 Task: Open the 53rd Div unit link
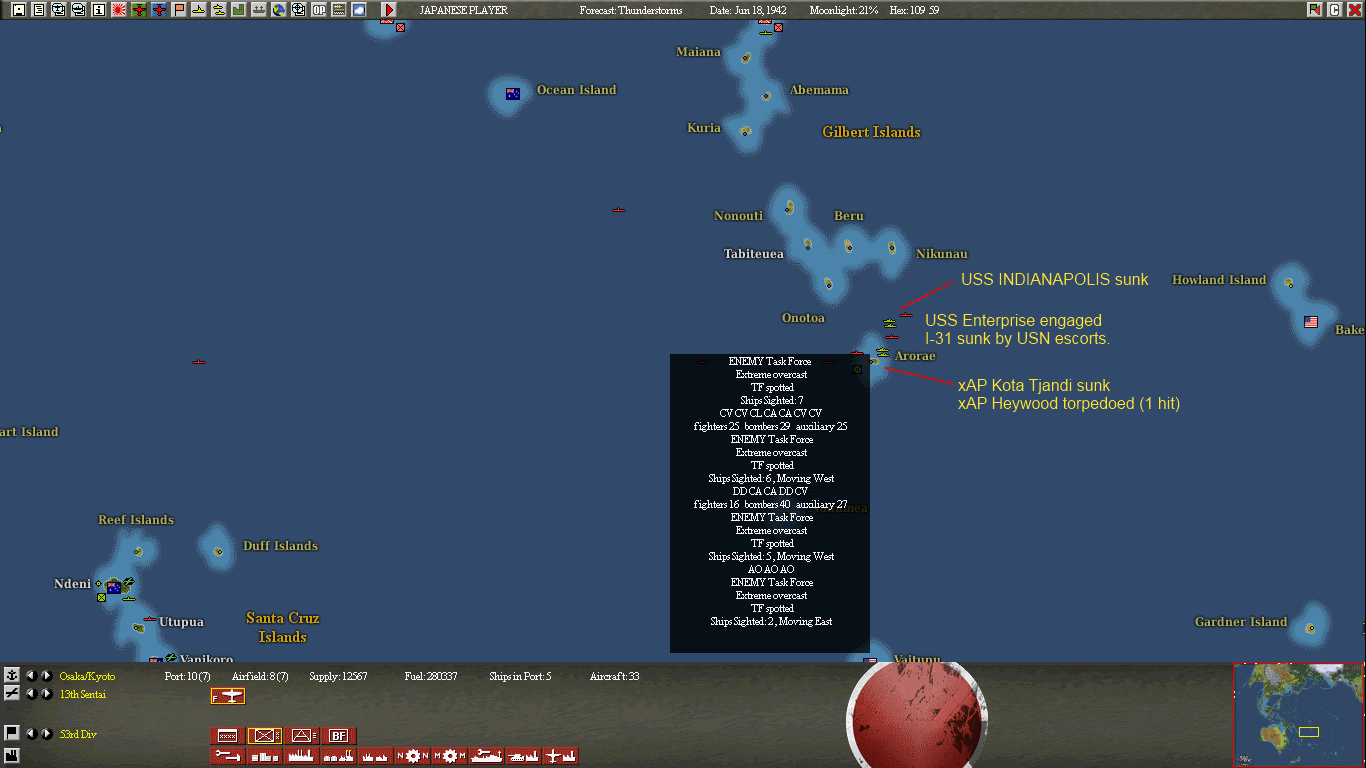pos(78,734)
